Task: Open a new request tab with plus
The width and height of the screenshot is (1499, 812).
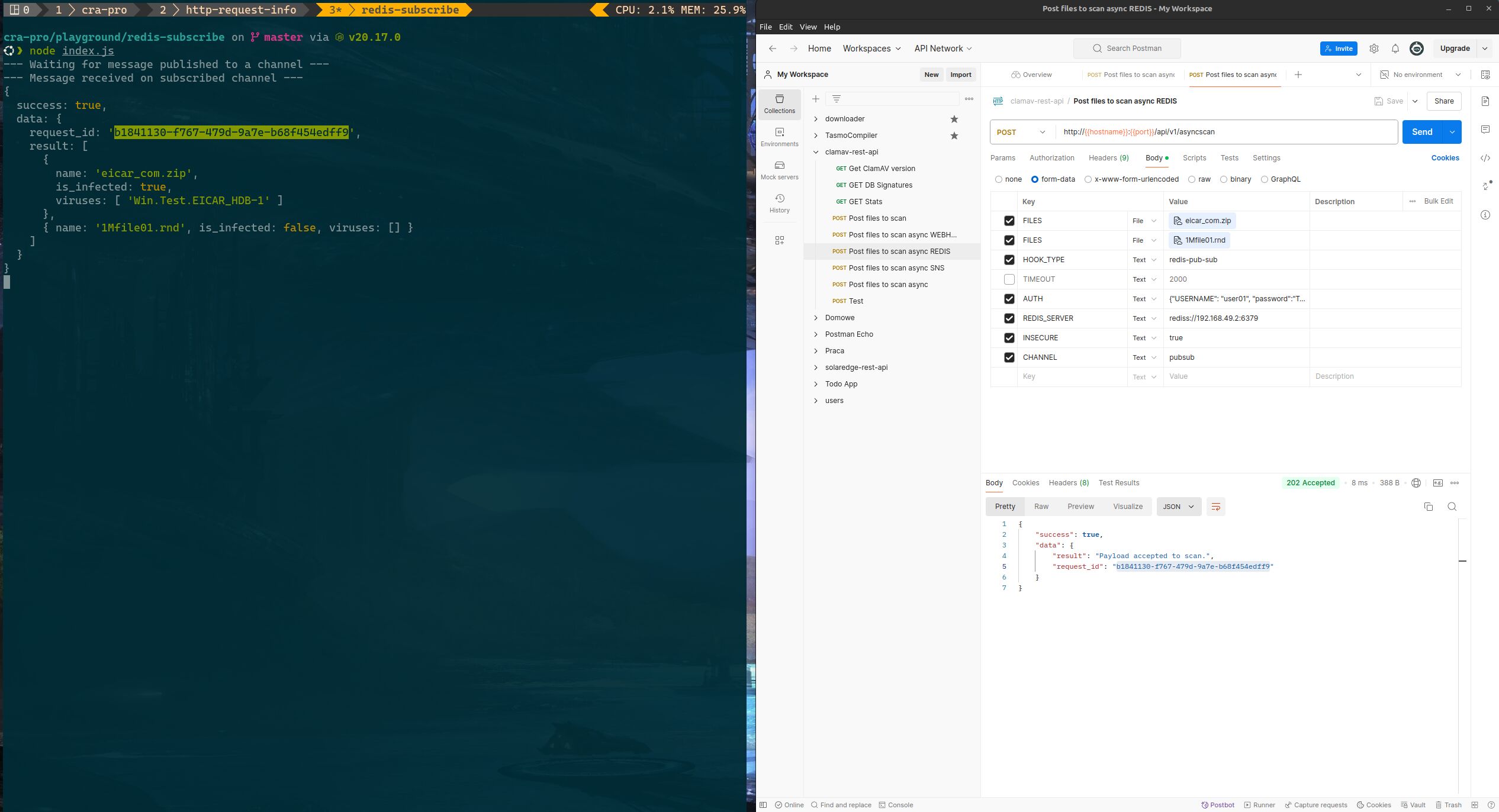Action: point(1298,75)
